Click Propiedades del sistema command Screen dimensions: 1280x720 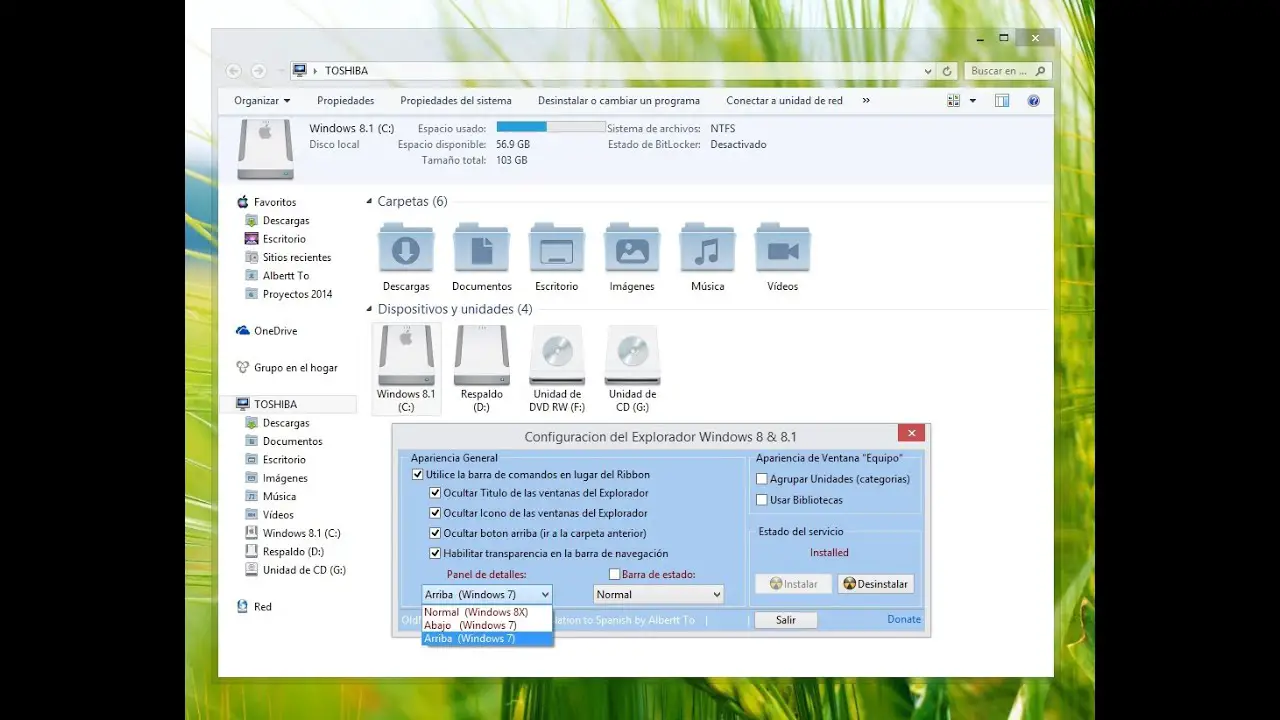tap(456, 101)
